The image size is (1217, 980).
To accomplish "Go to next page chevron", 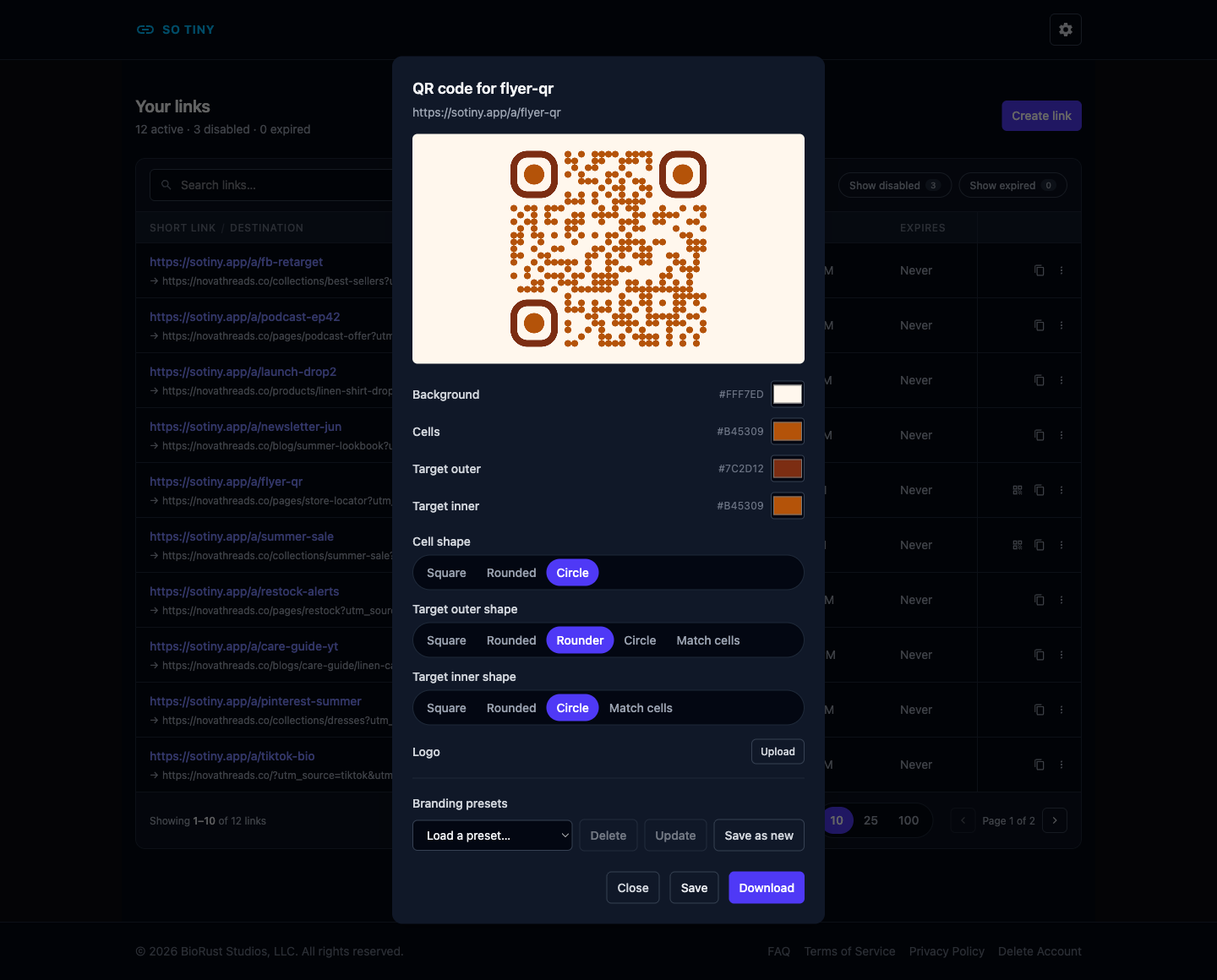I will coord(1055,820).
